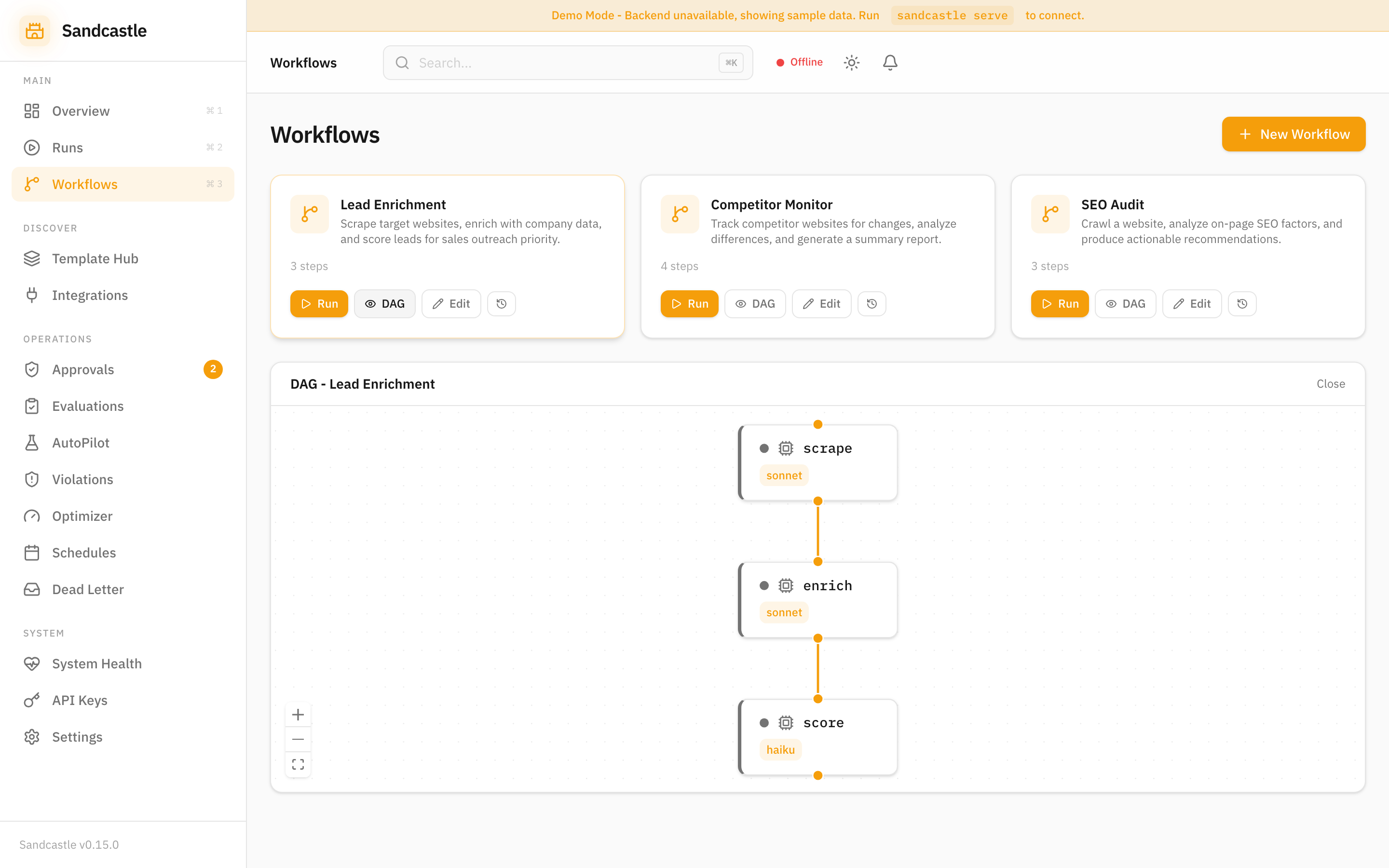
Task: Close the DAG - Lead Enrichment panel
Action: (x=1330, y=383)
